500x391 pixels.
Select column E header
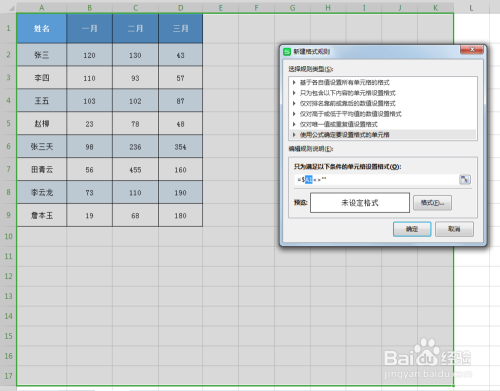click(x=221, y=8)
